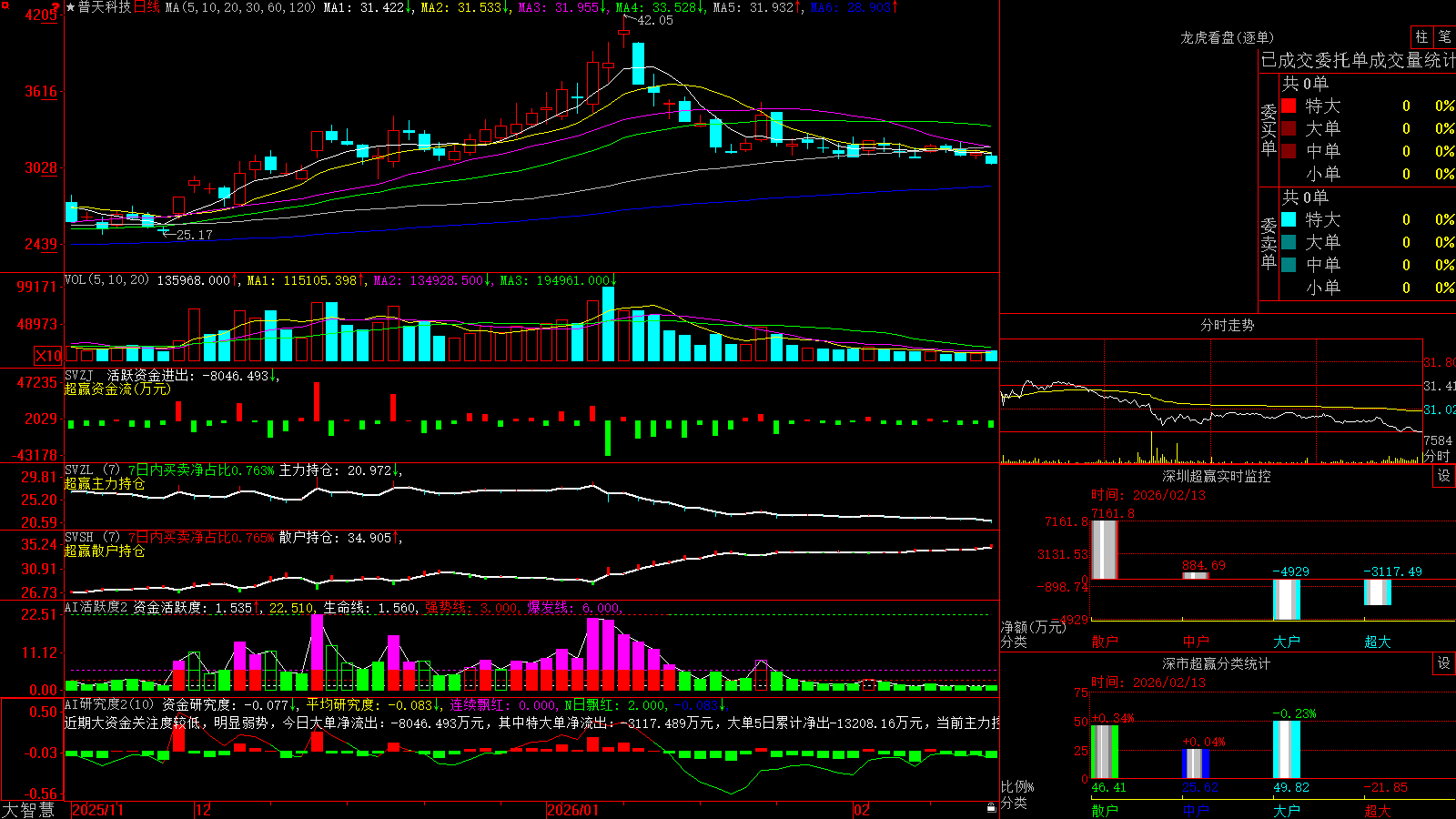Click the green MA4: 33.528 value
Screen dimensions: 1456x819
pos(661,7)
